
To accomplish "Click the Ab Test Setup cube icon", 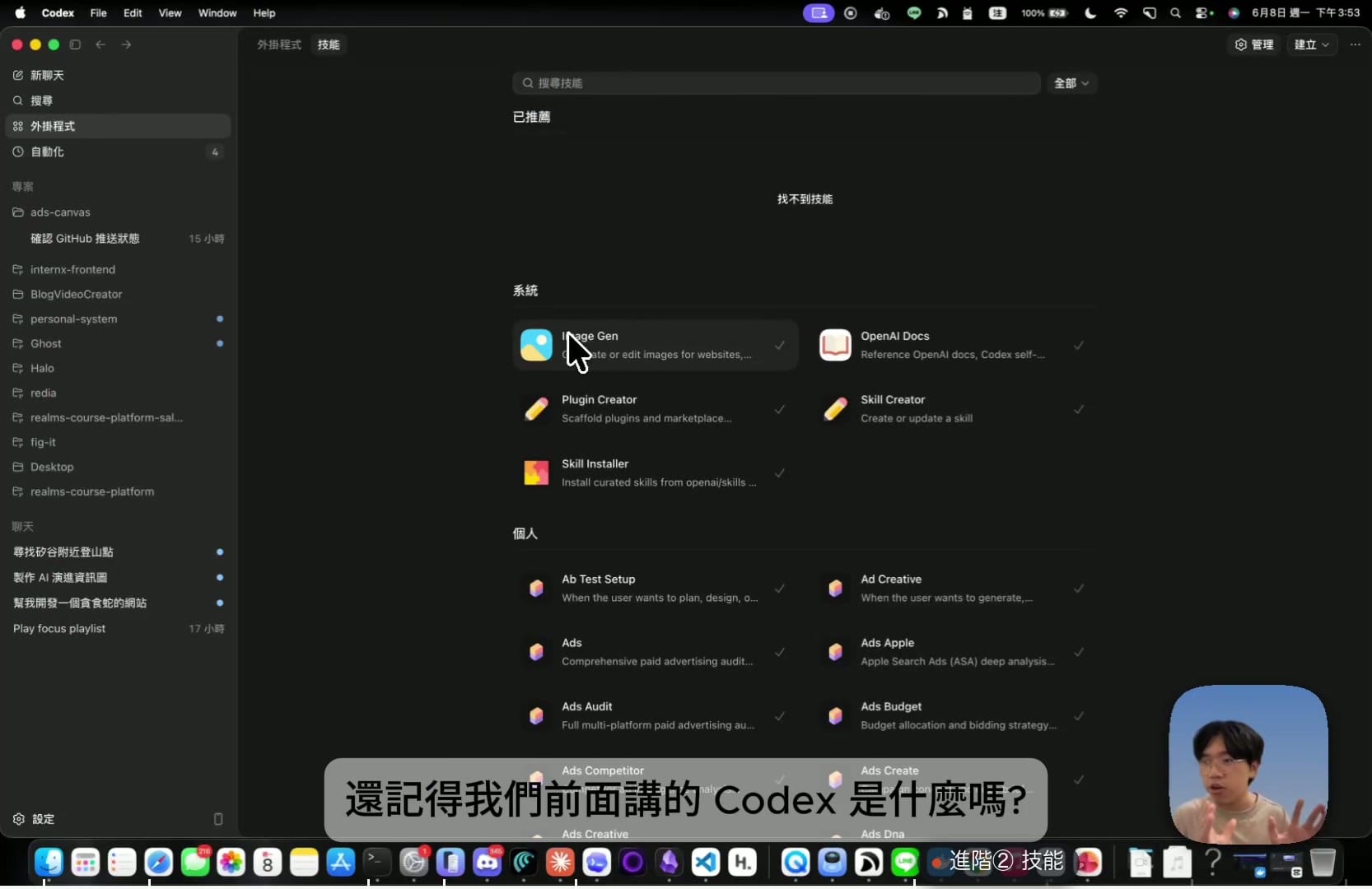I will tap(536, 589).
